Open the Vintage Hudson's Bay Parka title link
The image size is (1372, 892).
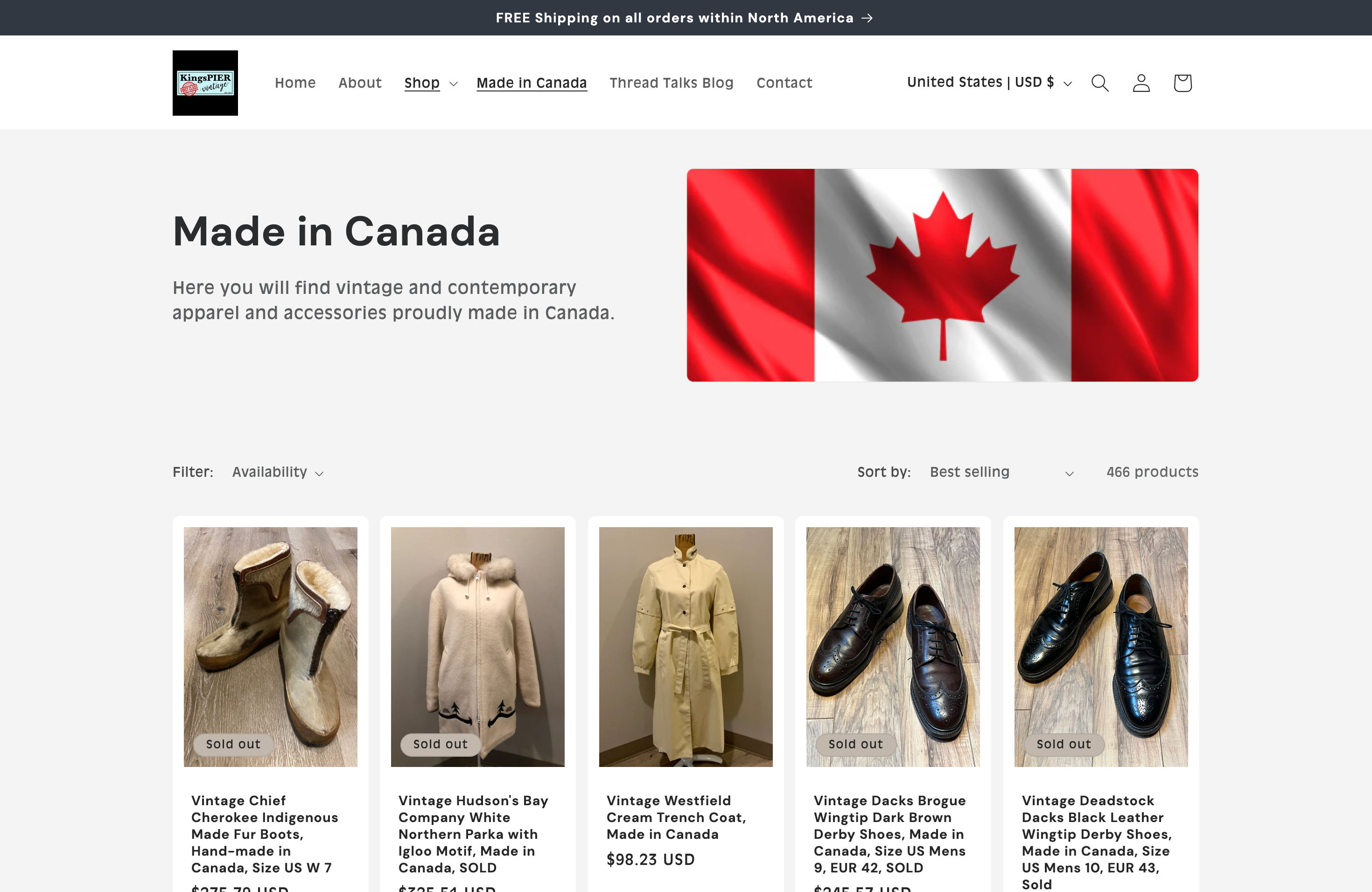pyautogui.click(x=473, y=834)
